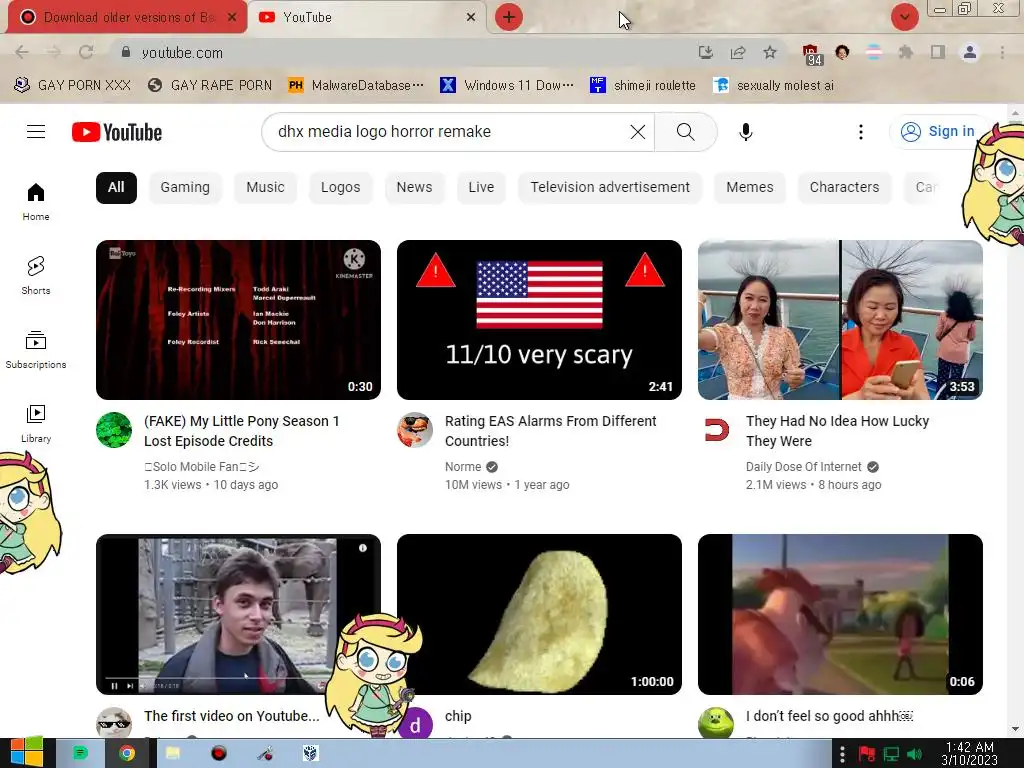
Task: Open the I don't feel so good thumbnail
Action: [840, 615]
